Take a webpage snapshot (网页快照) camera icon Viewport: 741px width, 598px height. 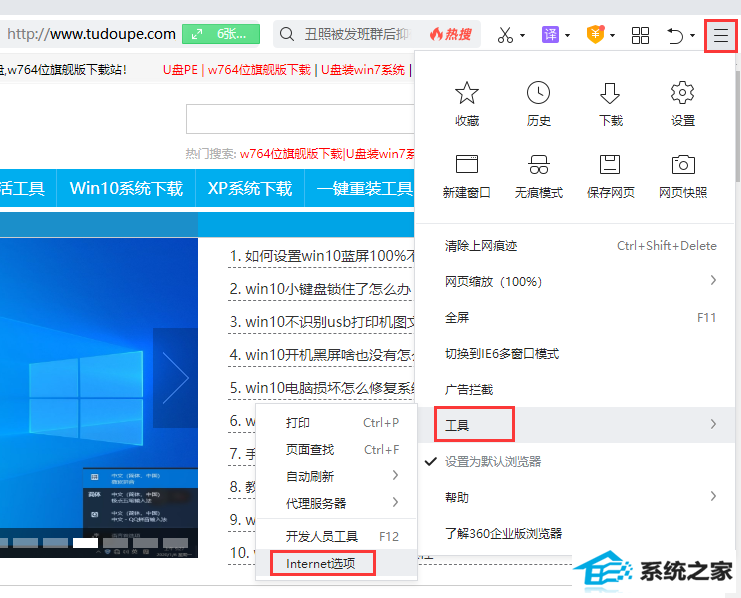[682, 165]
